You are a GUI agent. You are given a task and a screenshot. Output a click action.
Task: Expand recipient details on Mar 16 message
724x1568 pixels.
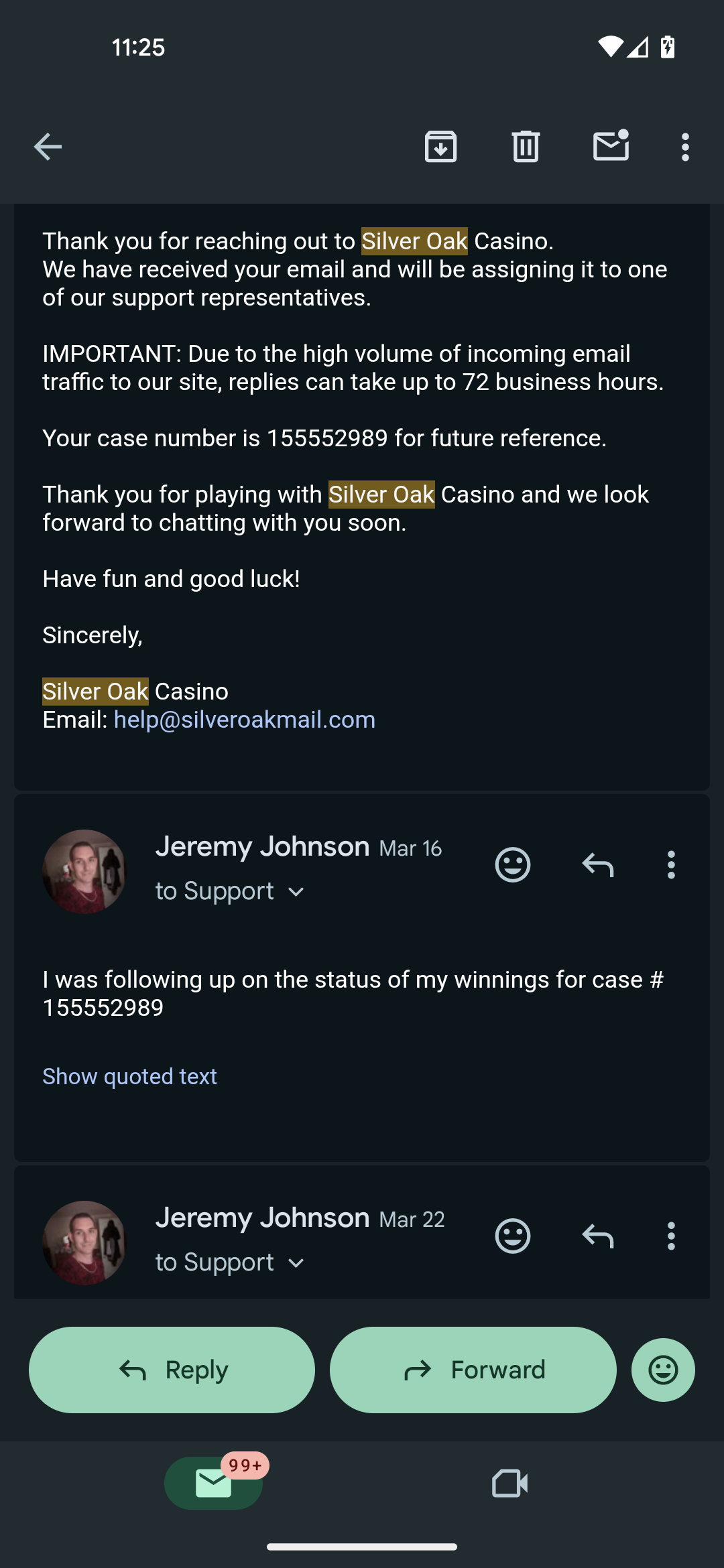pos(296,892)
